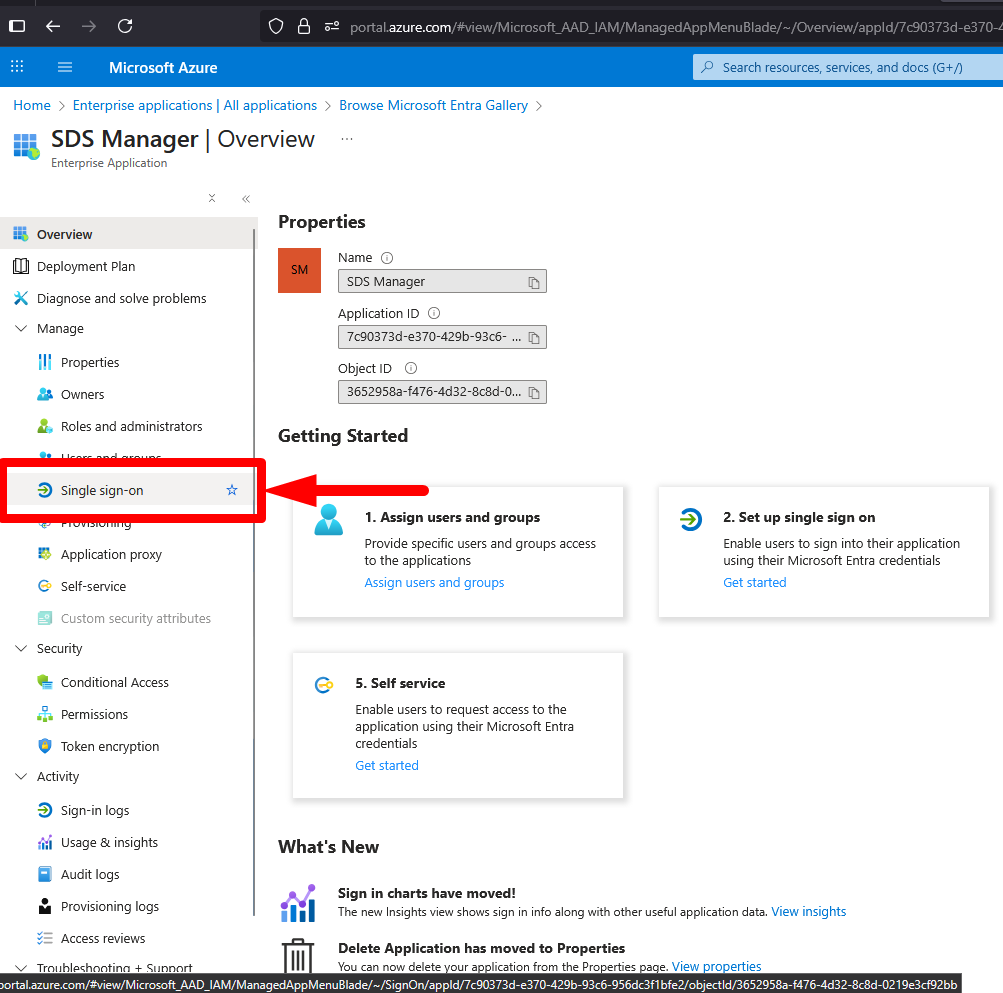1003x993 pixels.
Task: Click the Application ID text field
Action: 442,337
